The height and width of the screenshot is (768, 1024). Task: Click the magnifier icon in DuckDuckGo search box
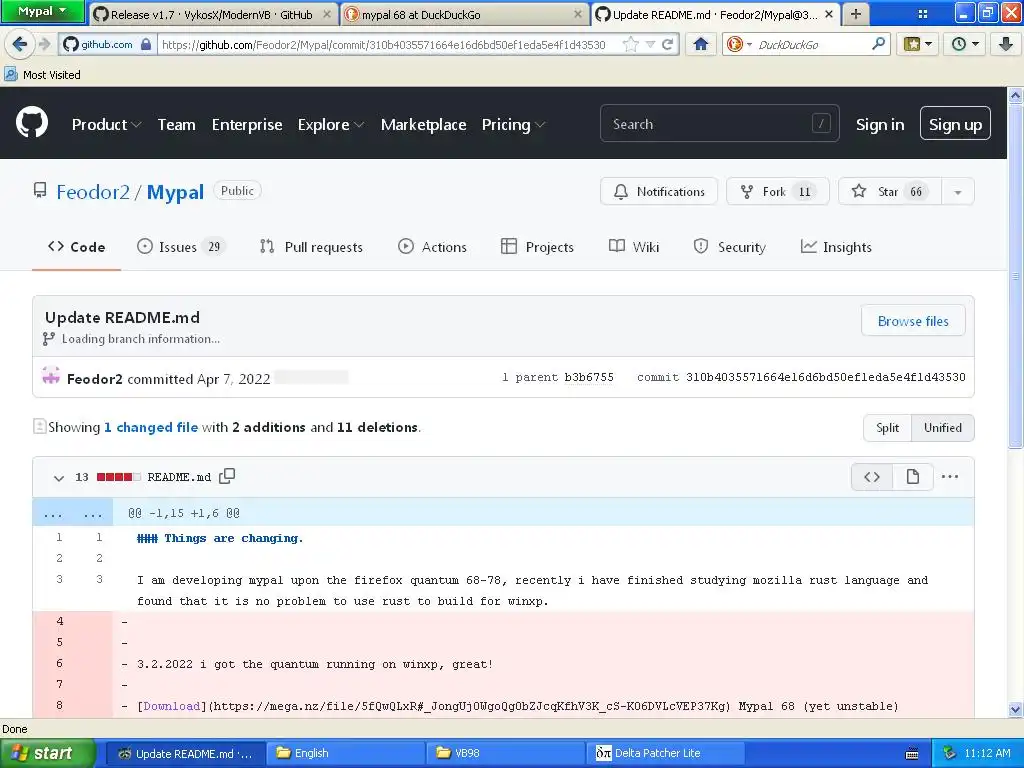click(878, 44)
